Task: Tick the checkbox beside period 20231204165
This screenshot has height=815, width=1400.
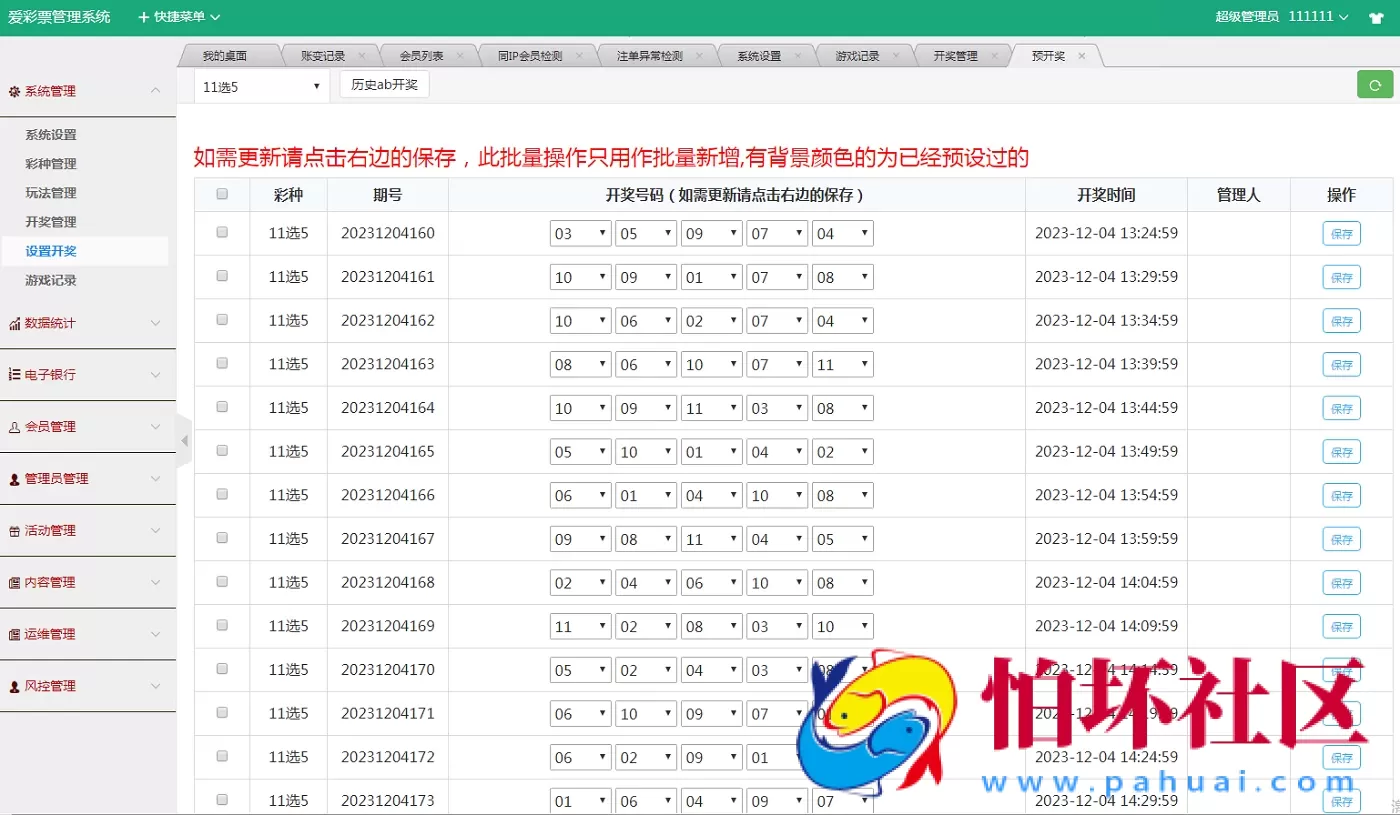Action: point(221,451)
